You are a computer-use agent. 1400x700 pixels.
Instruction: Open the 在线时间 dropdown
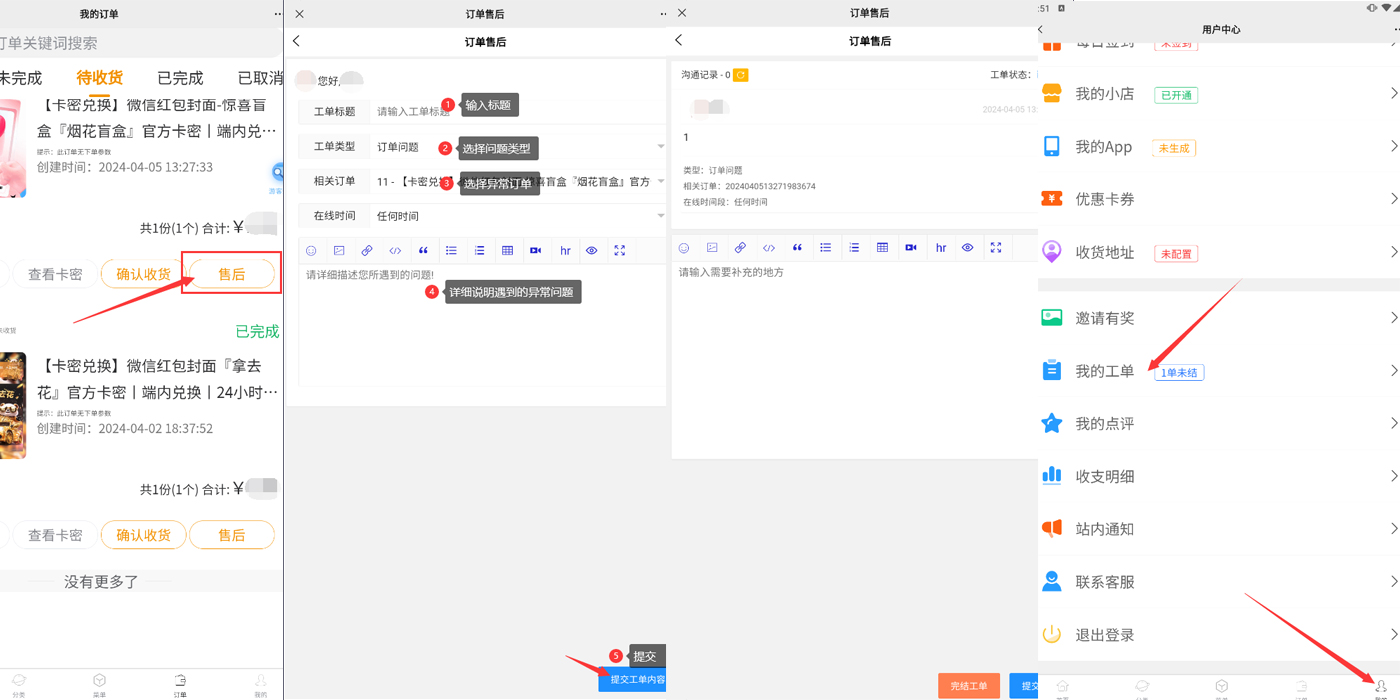click(519, 216)
